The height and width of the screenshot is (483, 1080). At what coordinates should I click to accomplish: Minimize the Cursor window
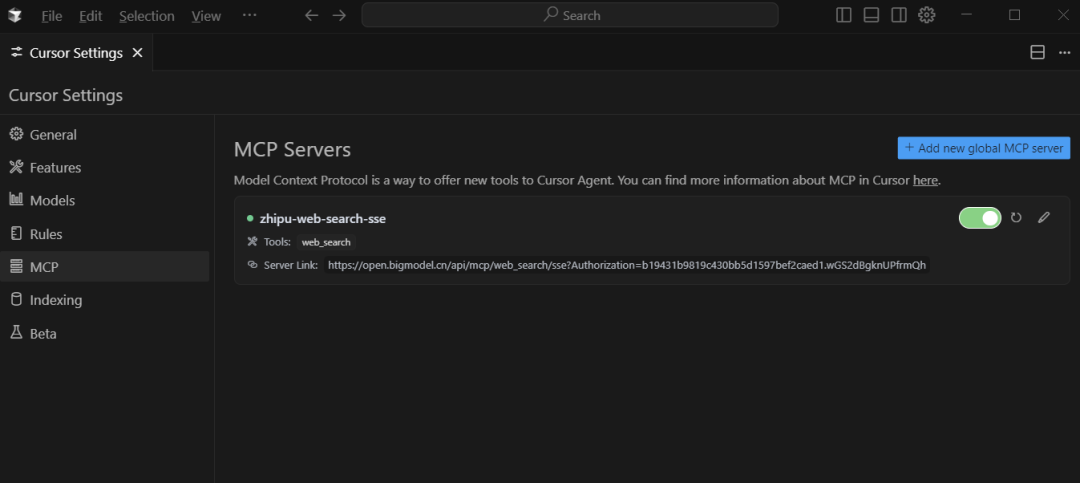click(x=966, y=15)
